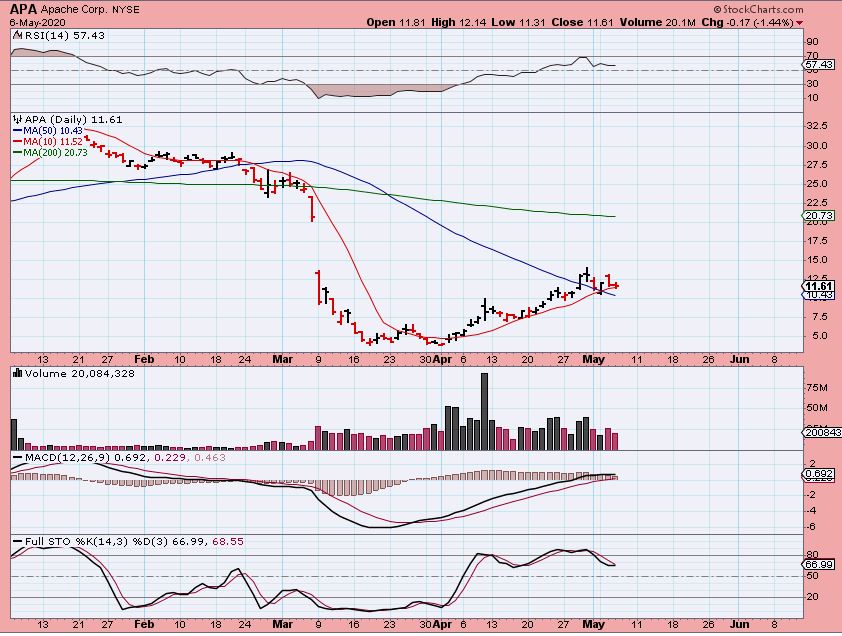Click the 11.61 last-price tag on right axis
The height and width of the screenshot is (636, 842).
pos(819,286)
